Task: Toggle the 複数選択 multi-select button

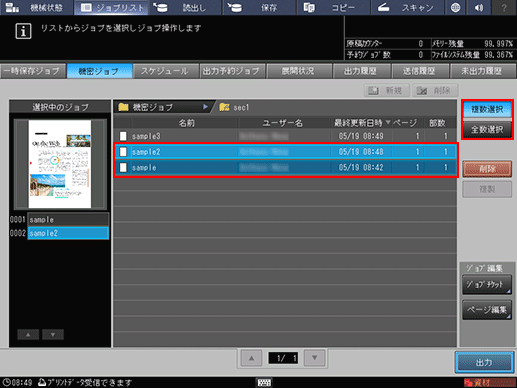Action: click(x=487, y=109)
